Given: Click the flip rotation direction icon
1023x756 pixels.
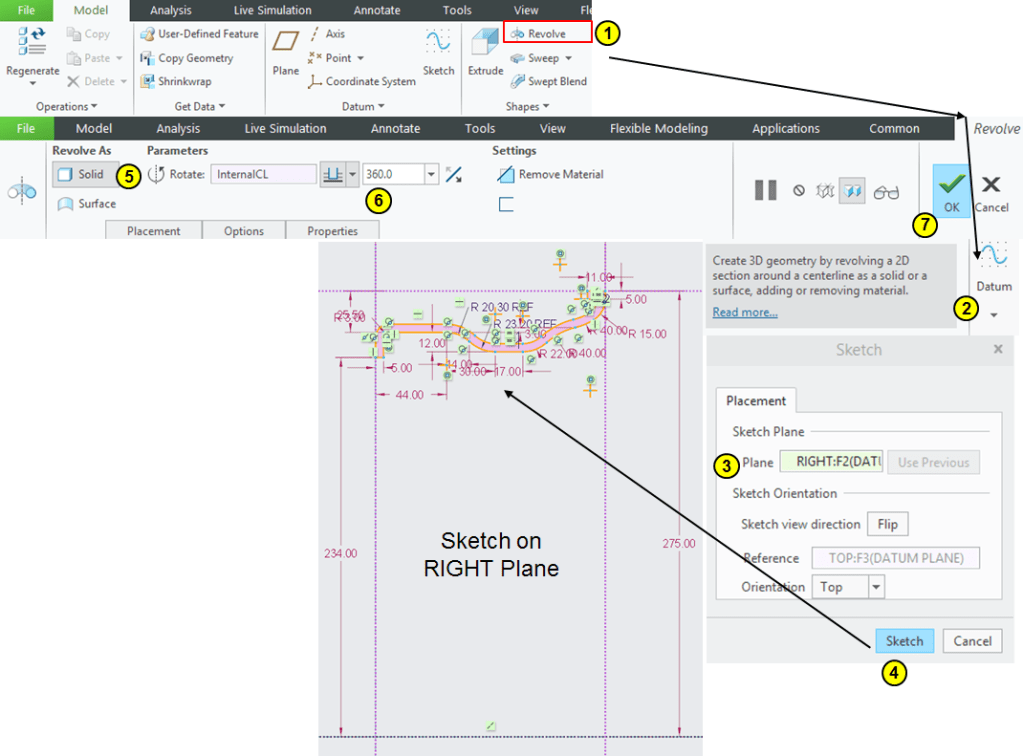Looking at the screenshot, I should pyautogui.click(x=454, y=175).
